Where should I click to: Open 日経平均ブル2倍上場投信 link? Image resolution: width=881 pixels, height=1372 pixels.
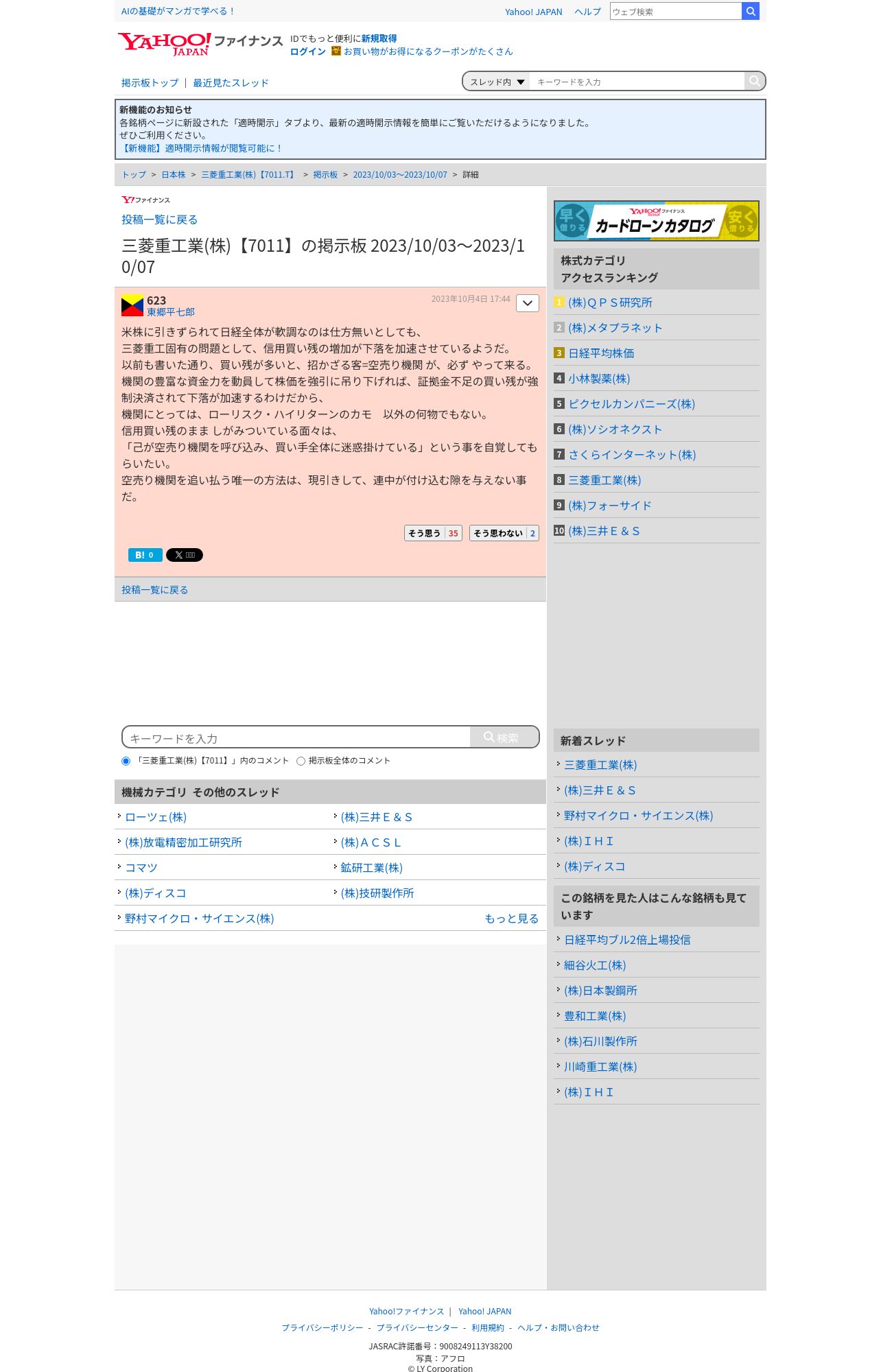tap(627, 940)
